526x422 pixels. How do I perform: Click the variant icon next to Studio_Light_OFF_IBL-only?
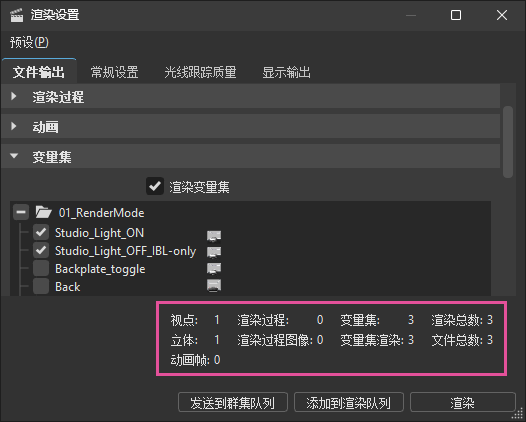pos(214,252)
